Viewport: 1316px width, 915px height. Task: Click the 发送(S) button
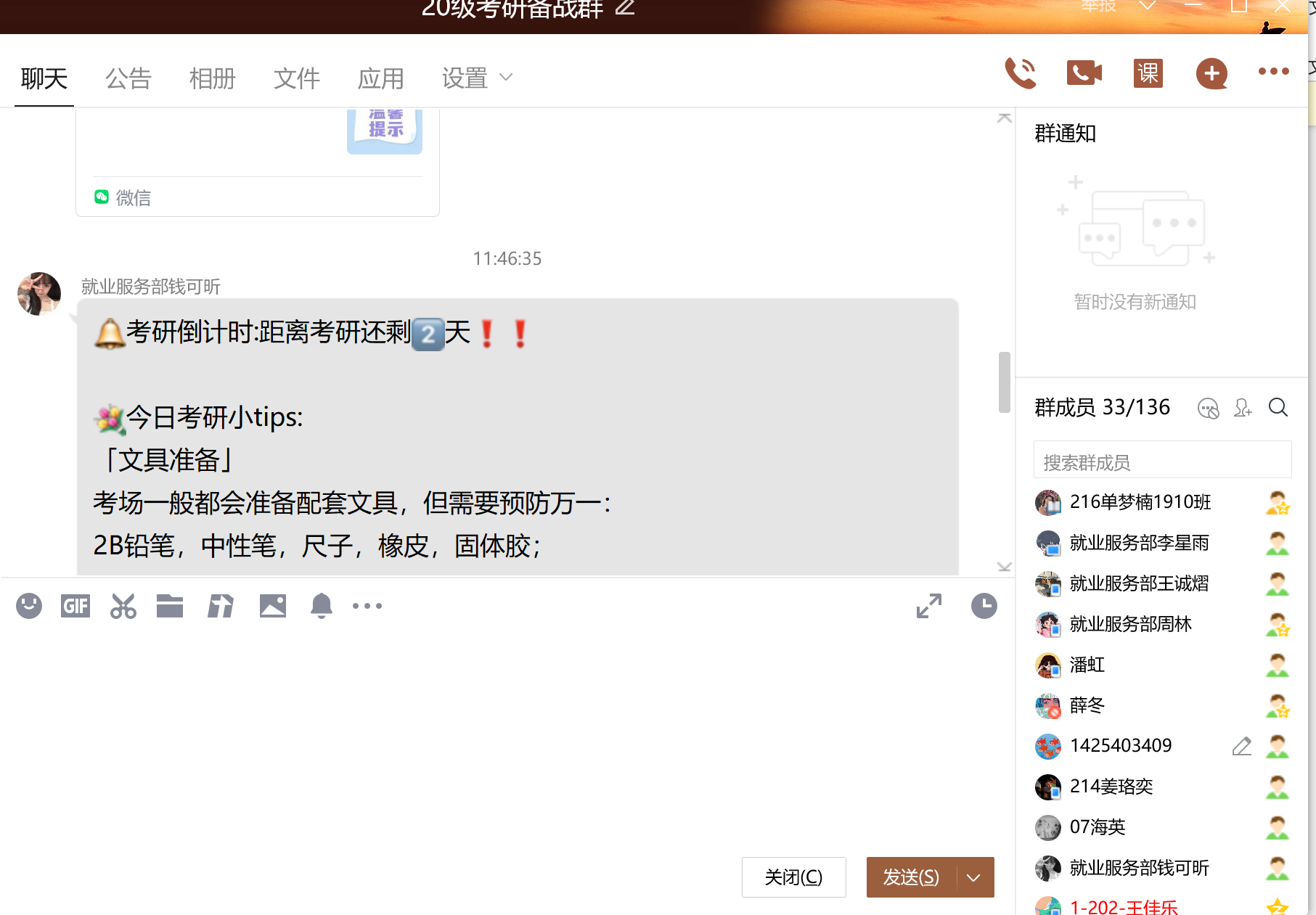click(911, 877)
